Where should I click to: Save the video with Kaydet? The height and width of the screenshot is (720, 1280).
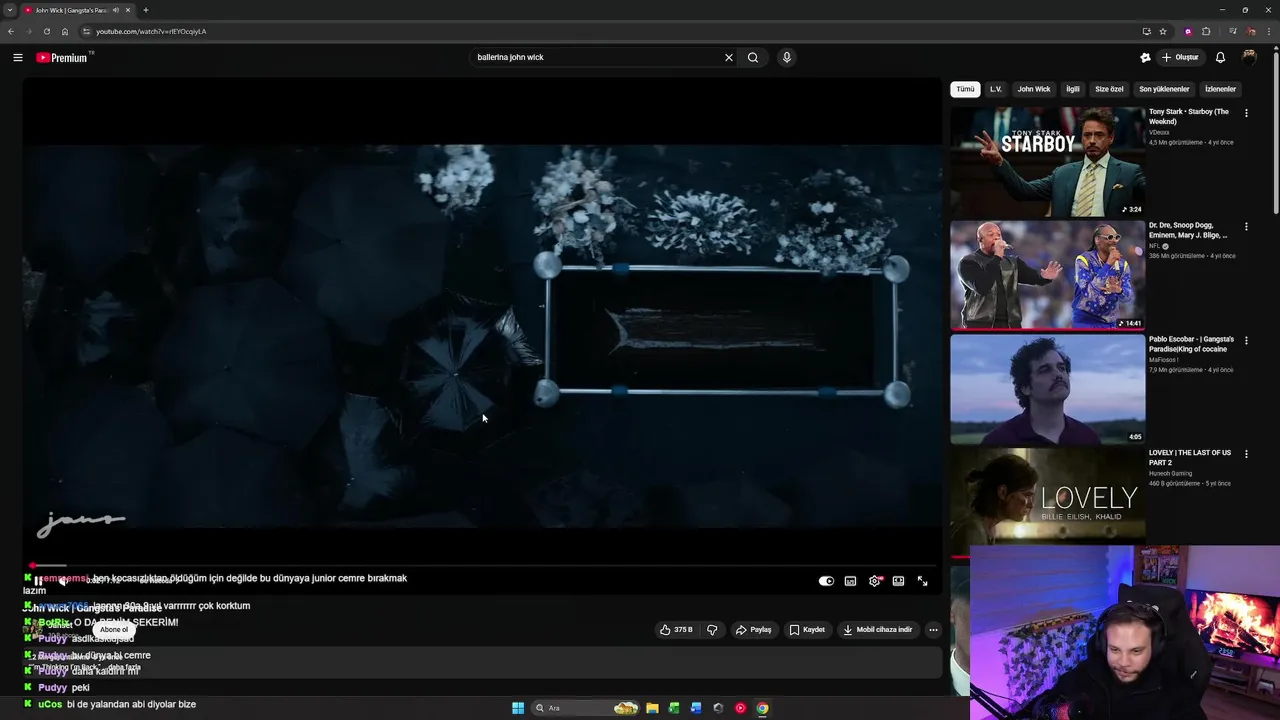click(807, 630)
